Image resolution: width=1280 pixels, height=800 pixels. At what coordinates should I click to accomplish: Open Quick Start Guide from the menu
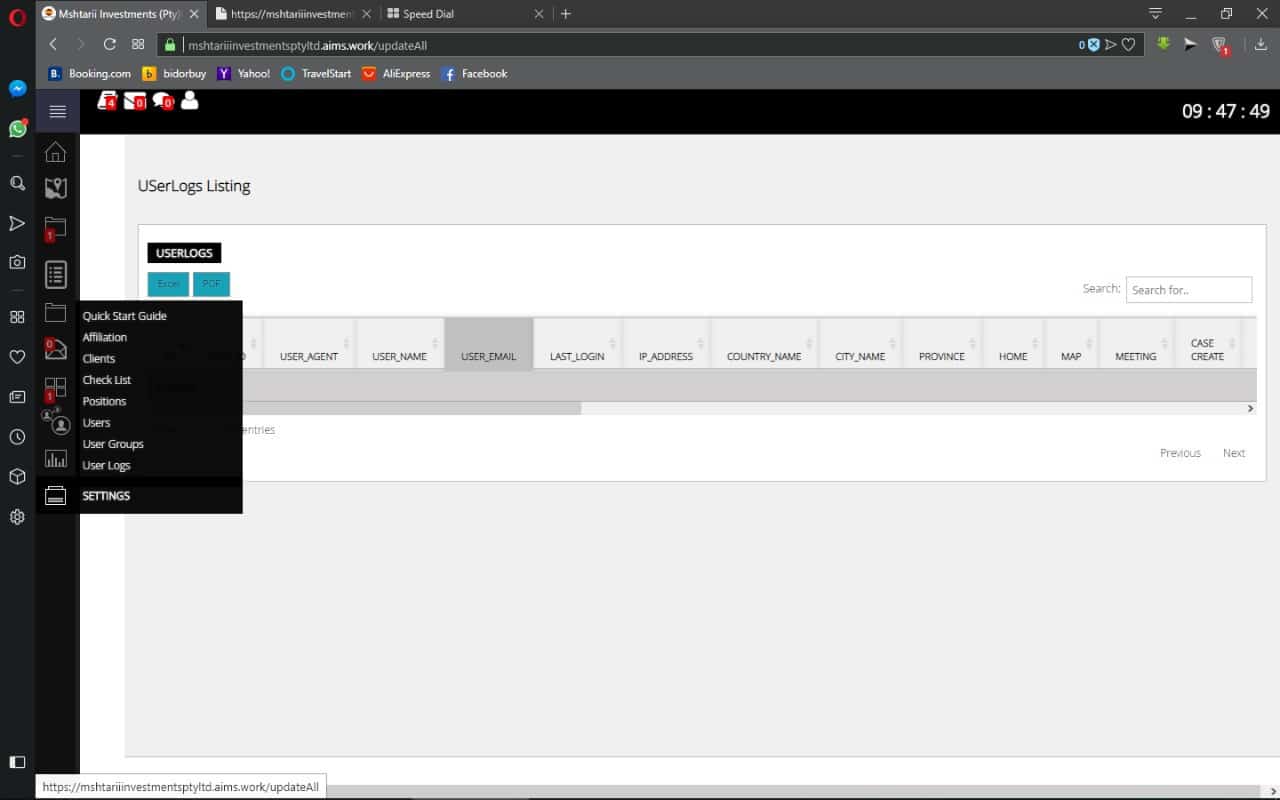pyautogui.click(x=125, y=316)
